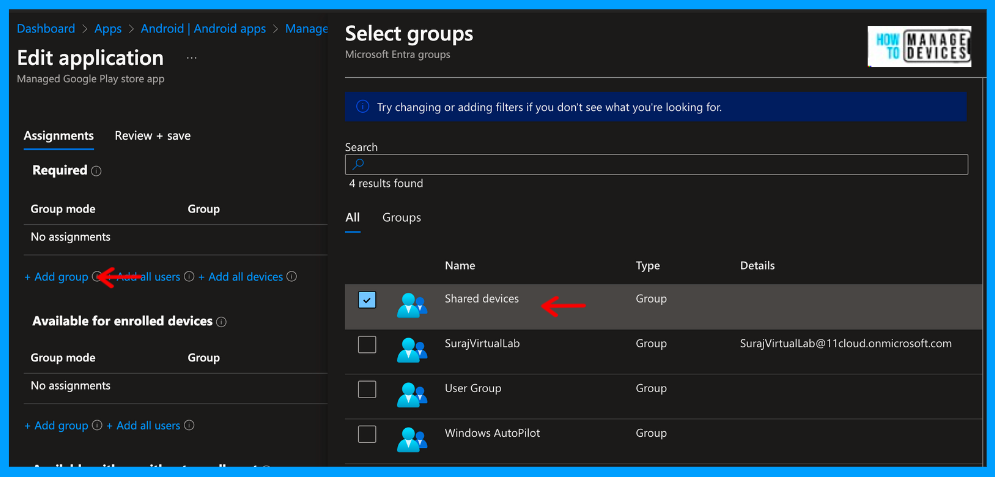Click the truncated Manage breadcrumb link
The image size is (995, 477).
click(306, 29)
